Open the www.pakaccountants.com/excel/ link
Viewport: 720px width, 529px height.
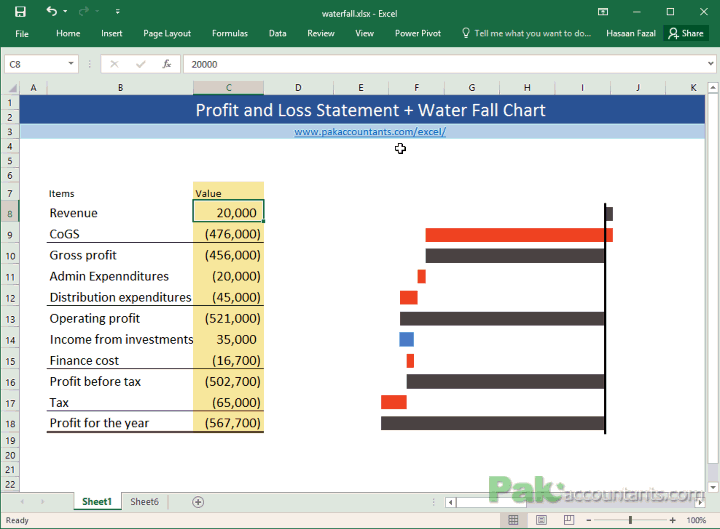coord(370,132)
